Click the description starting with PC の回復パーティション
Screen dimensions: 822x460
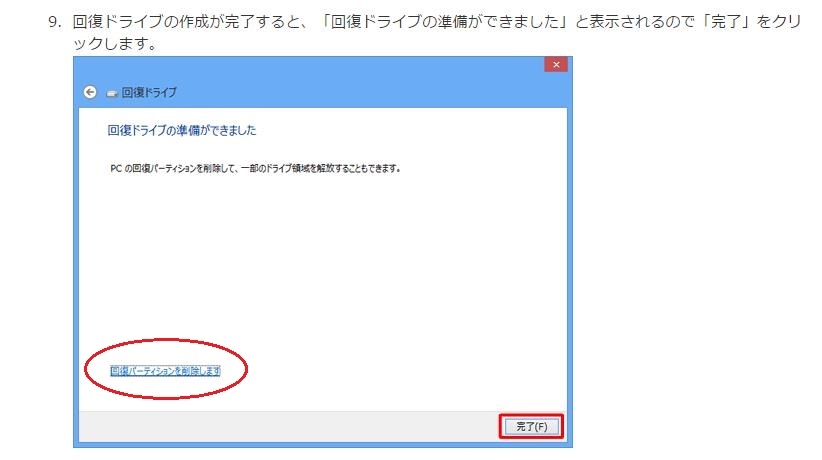tap(255, 168)
